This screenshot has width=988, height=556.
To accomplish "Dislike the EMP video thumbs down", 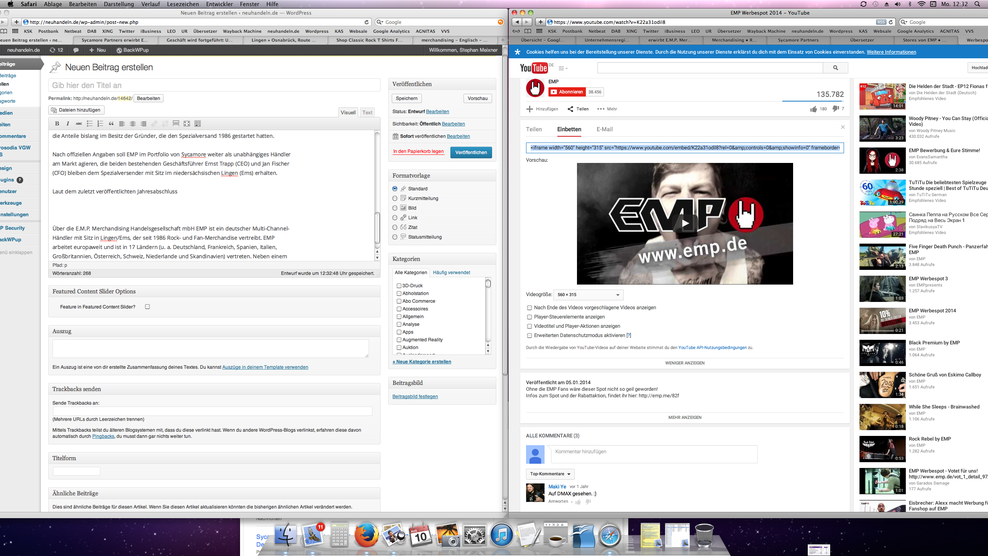I will (836, 109).
